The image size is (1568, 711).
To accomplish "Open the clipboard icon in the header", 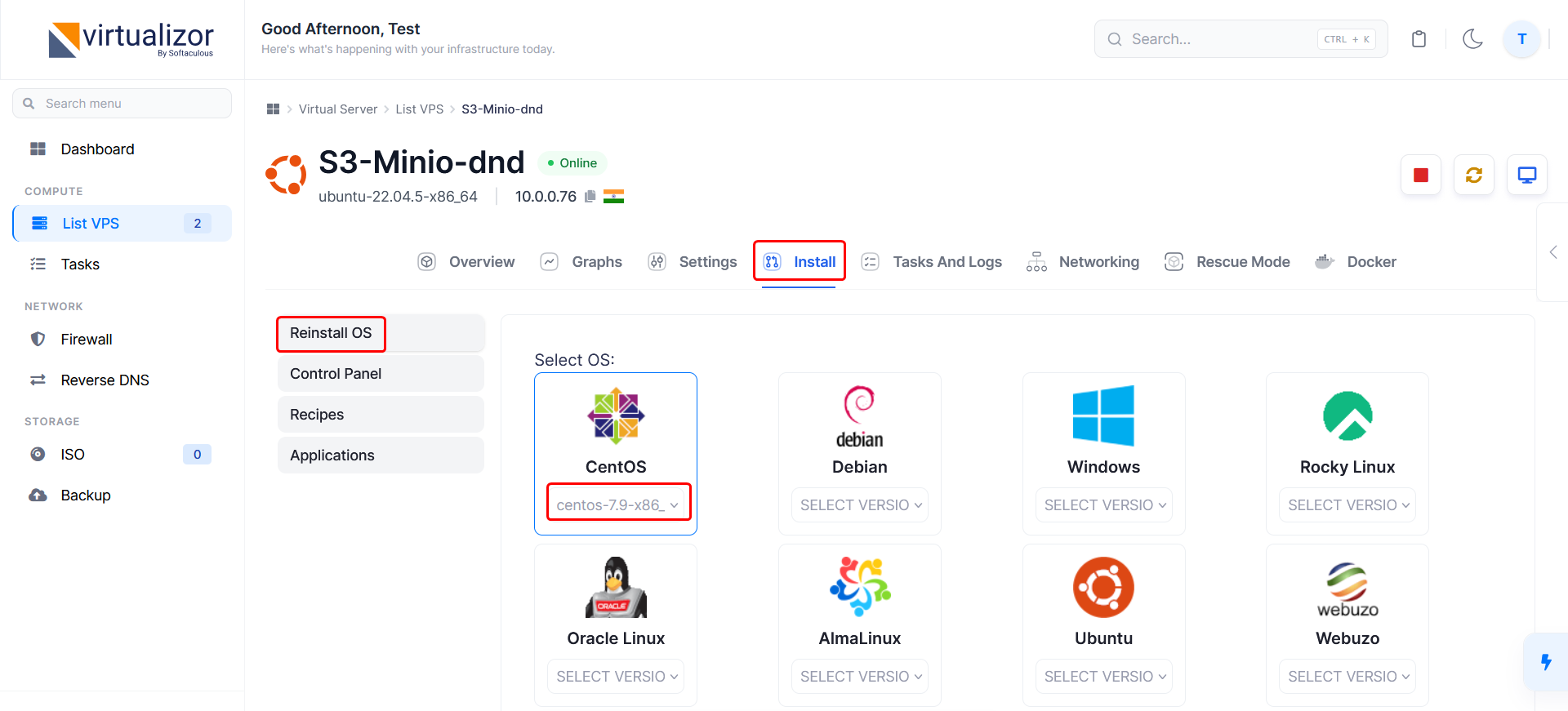I will tap(1419, 39).
